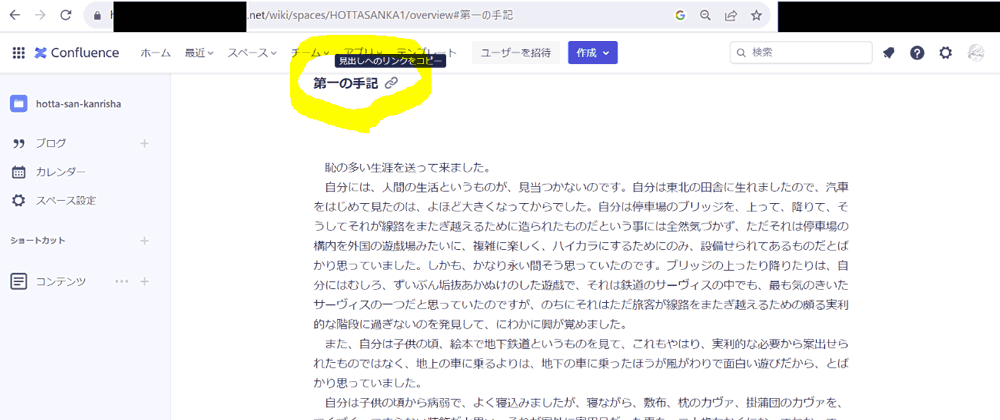The image size is (1000, 420).
Task: Open the zoom magnifier in address bar
Action: 705,16
